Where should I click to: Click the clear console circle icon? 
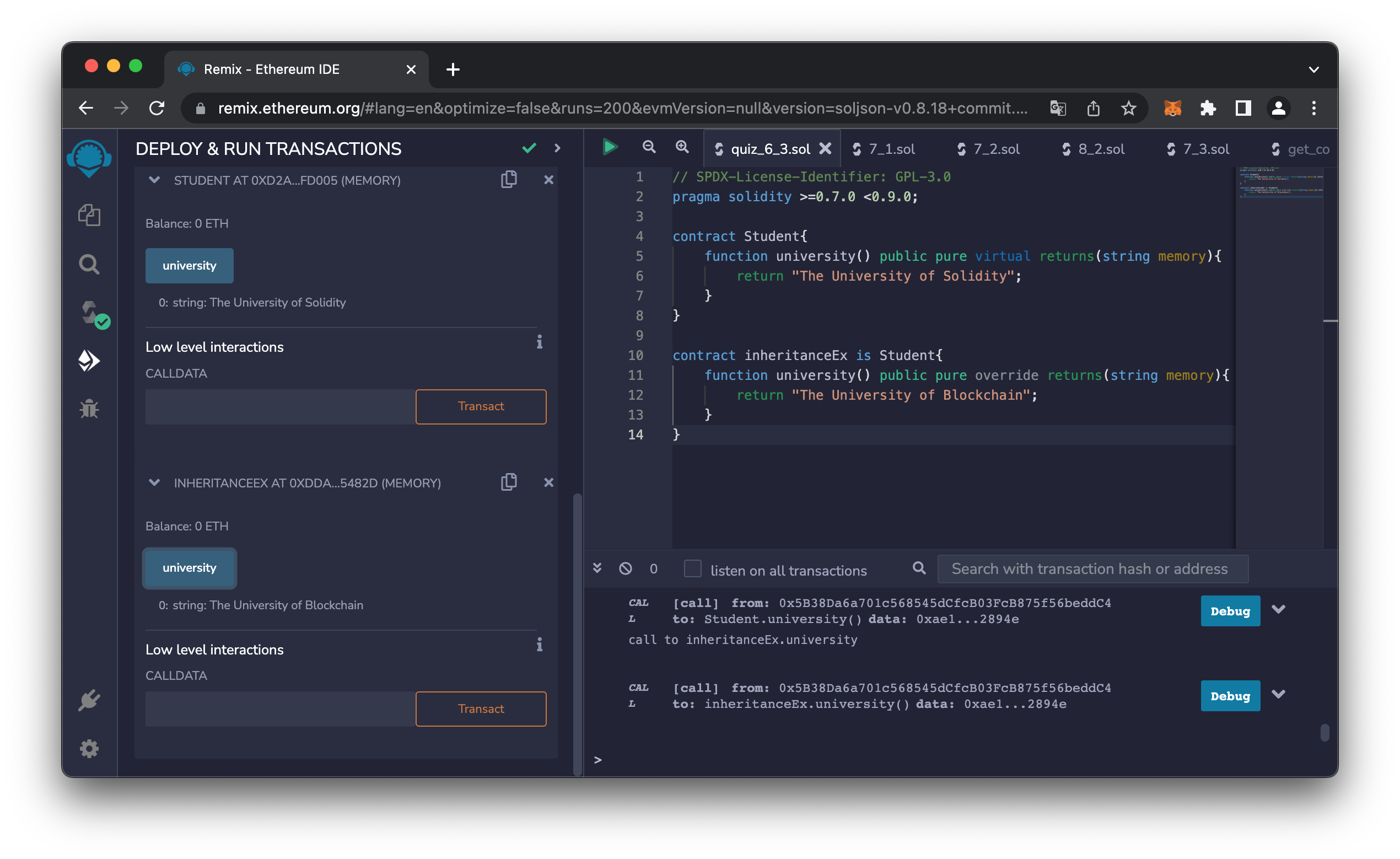click(x=626, y=568)
